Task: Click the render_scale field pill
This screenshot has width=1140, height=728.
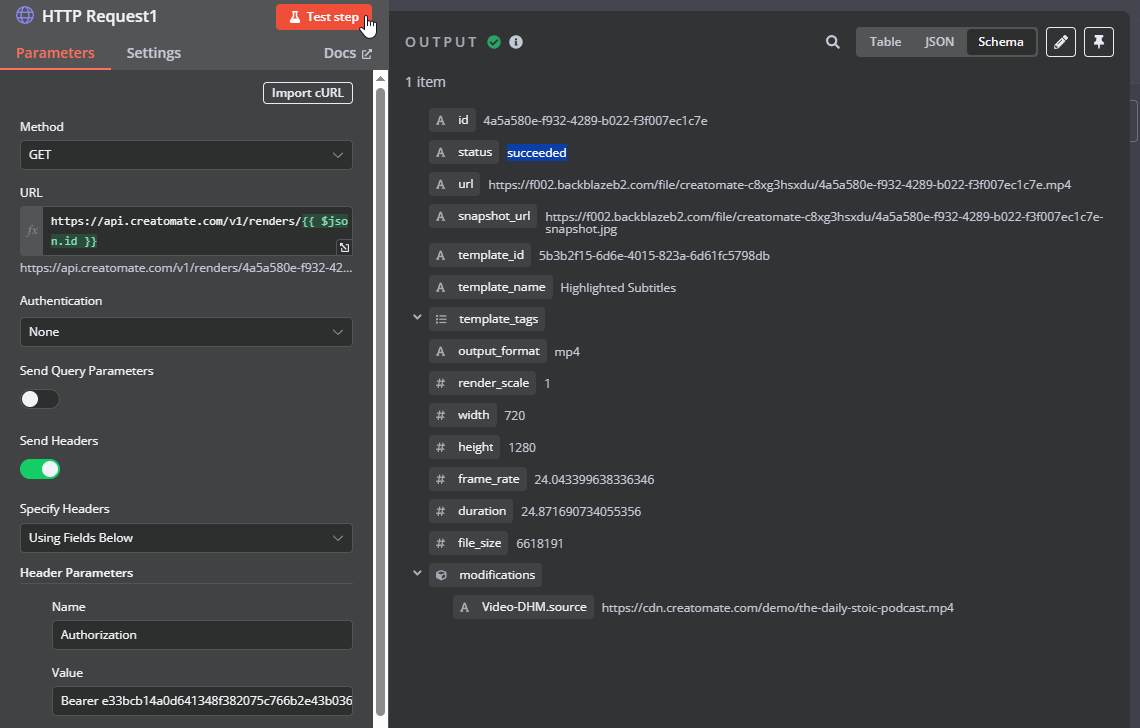Action: (483, 383)
